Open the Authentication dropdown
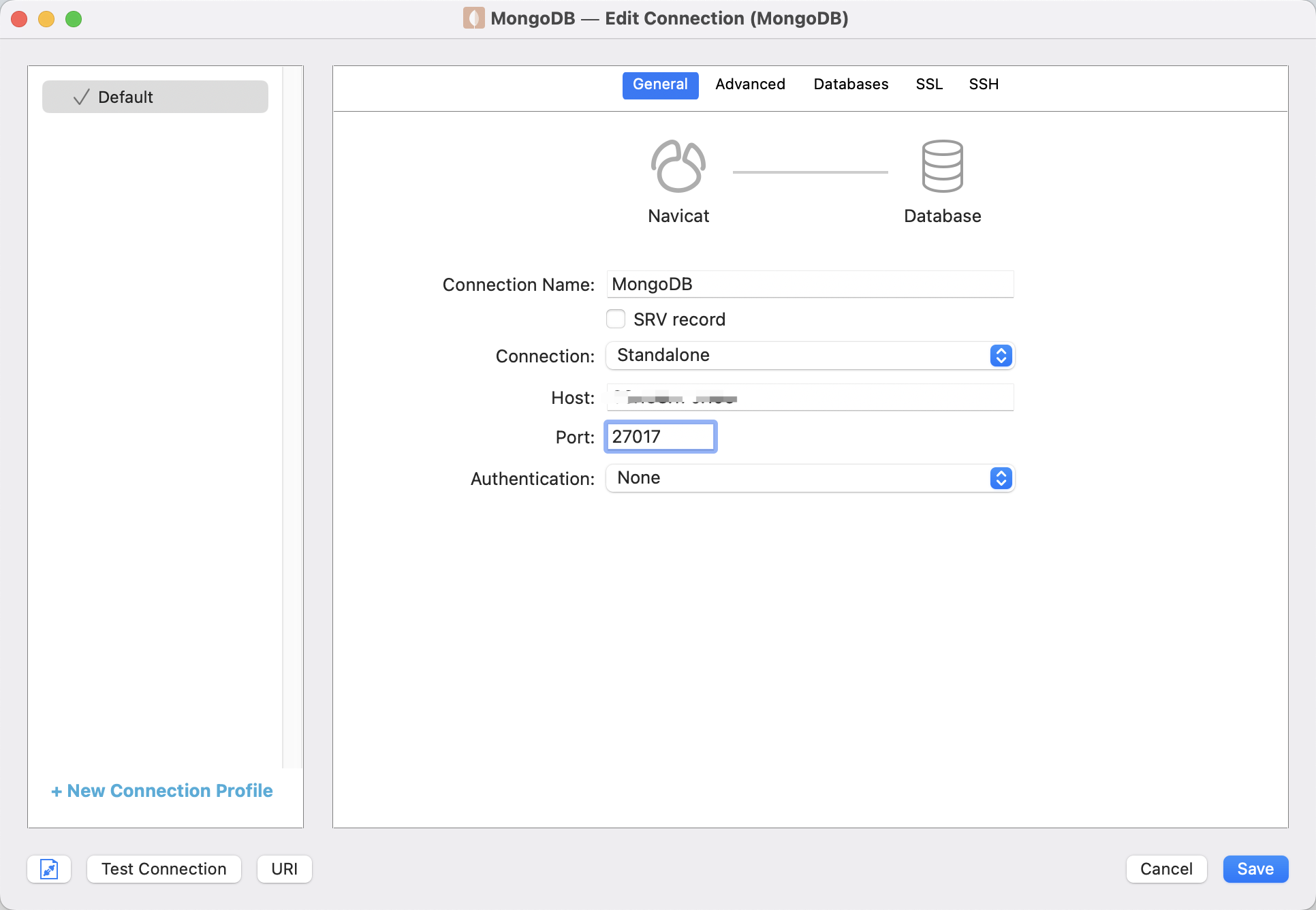 pyautogui.click(x=810, y=478)
